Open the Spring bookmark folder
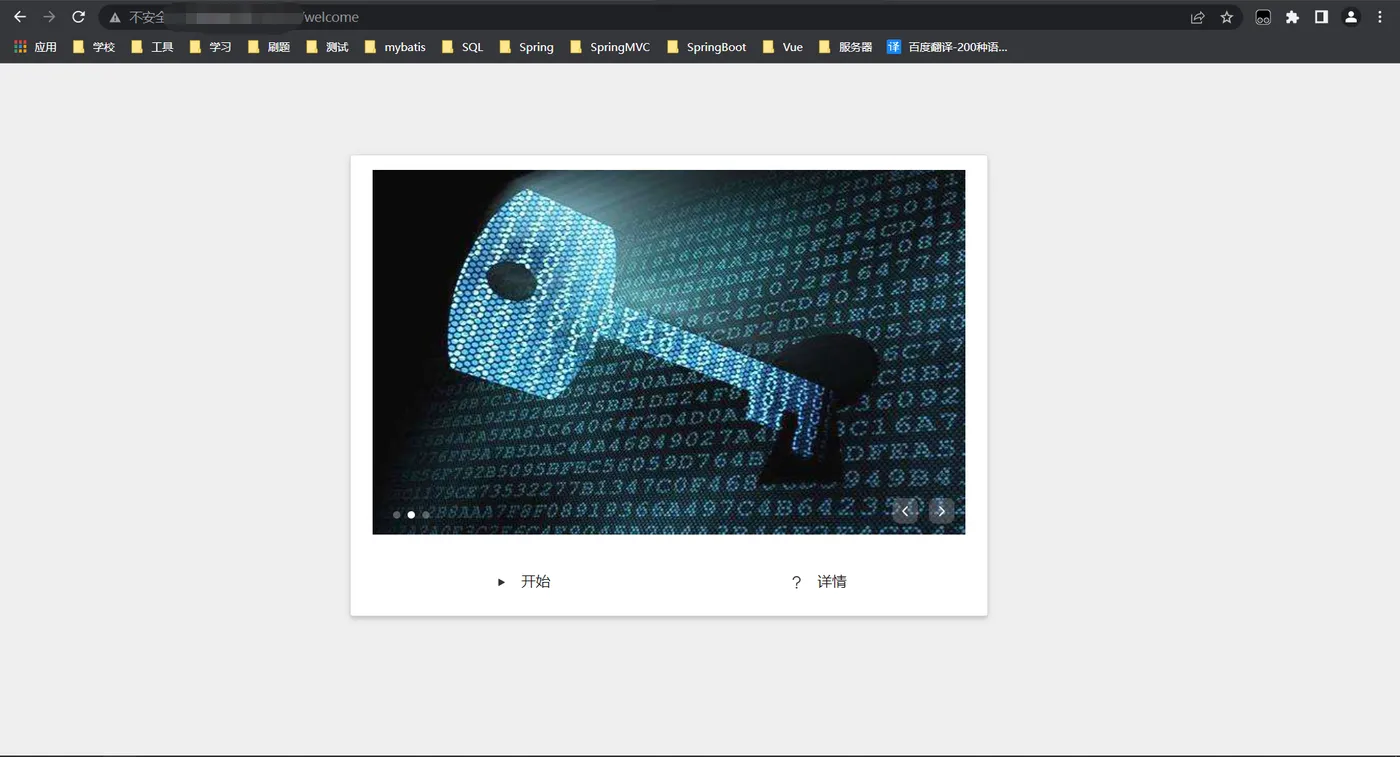Screen dimensions: 1400x757 (x=526, y=47)
